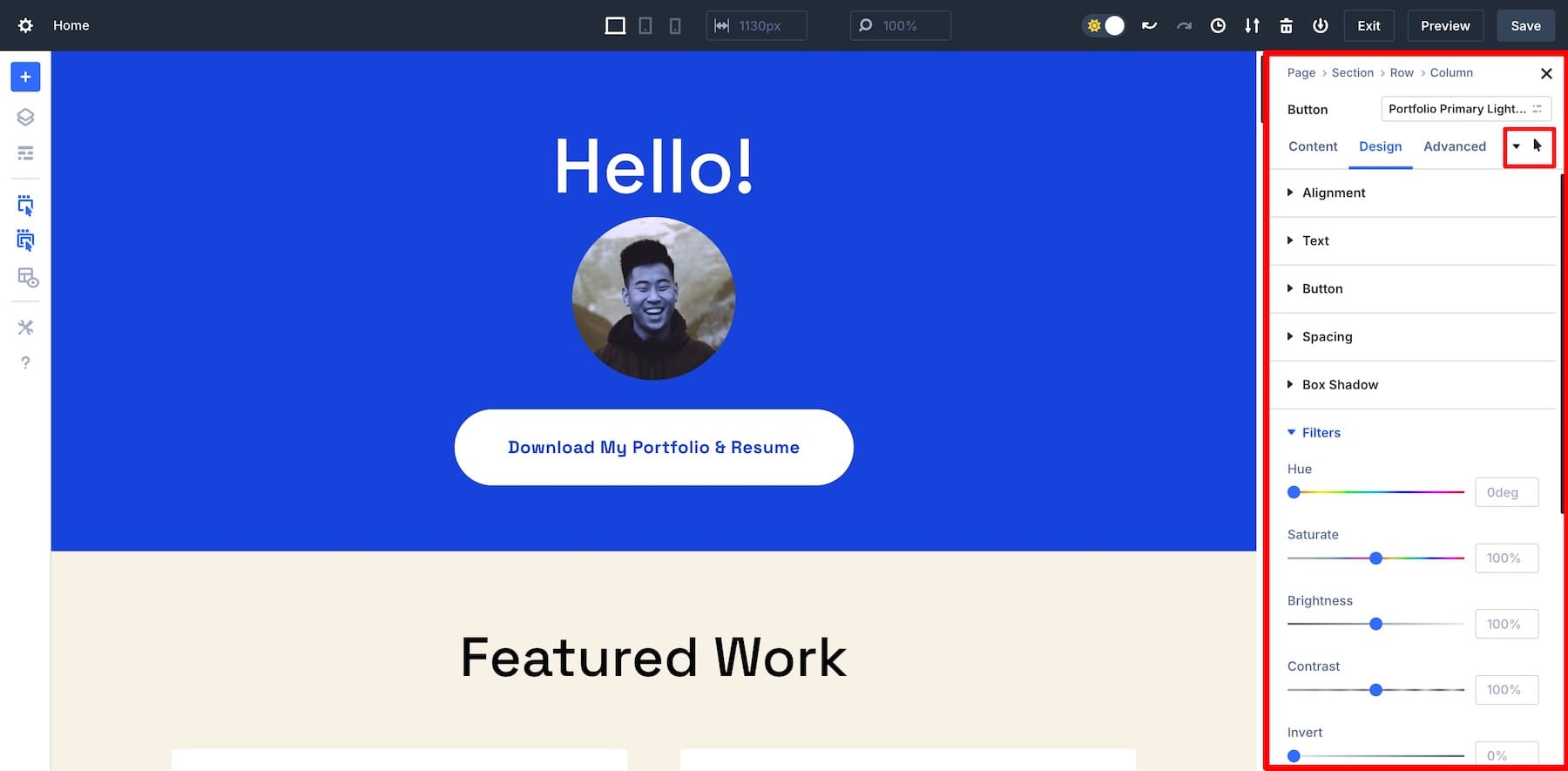1568x771 pixels.
Task: Click the Invert slider handle
Action: click(1294, 756)
